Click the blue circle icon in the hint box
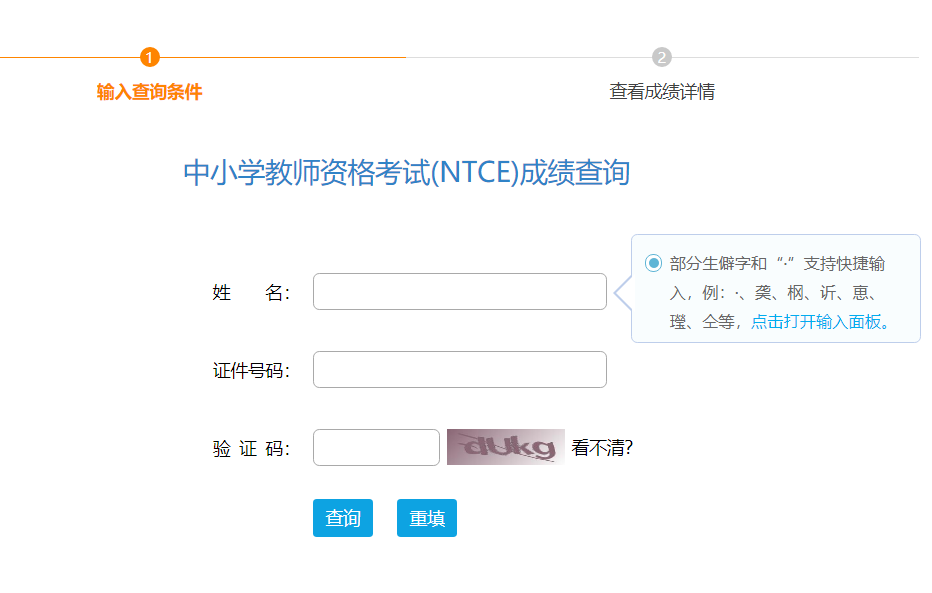 pyautogui.click(x=654, y=263)
